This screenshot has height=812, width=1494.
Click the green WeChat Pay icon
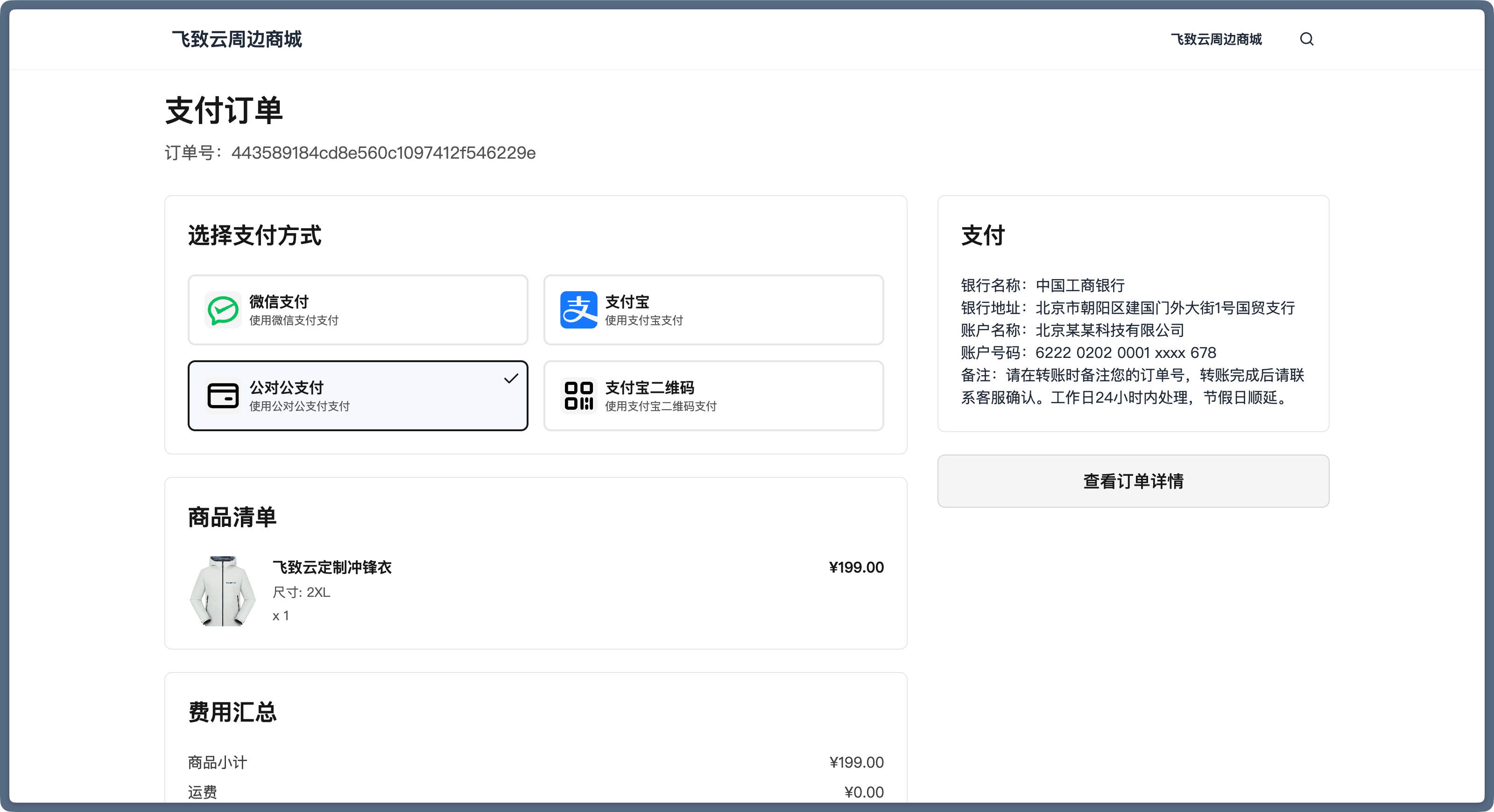pos(223,310)
